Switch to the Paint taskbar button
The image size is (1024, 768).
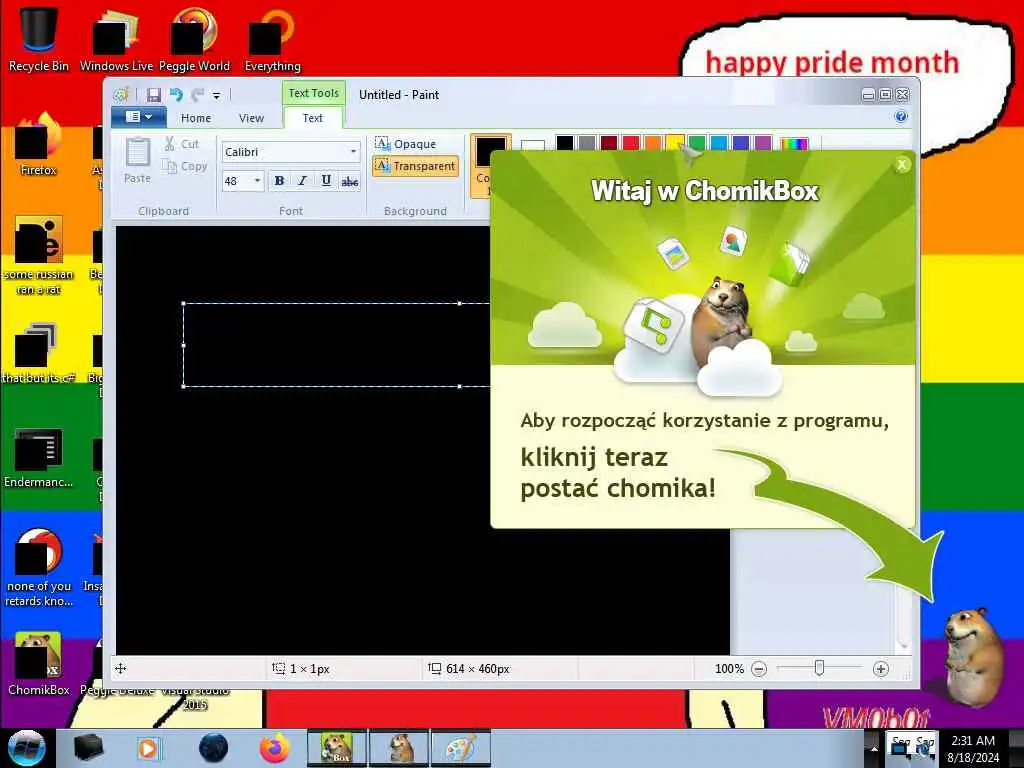(x=461, y=748)
